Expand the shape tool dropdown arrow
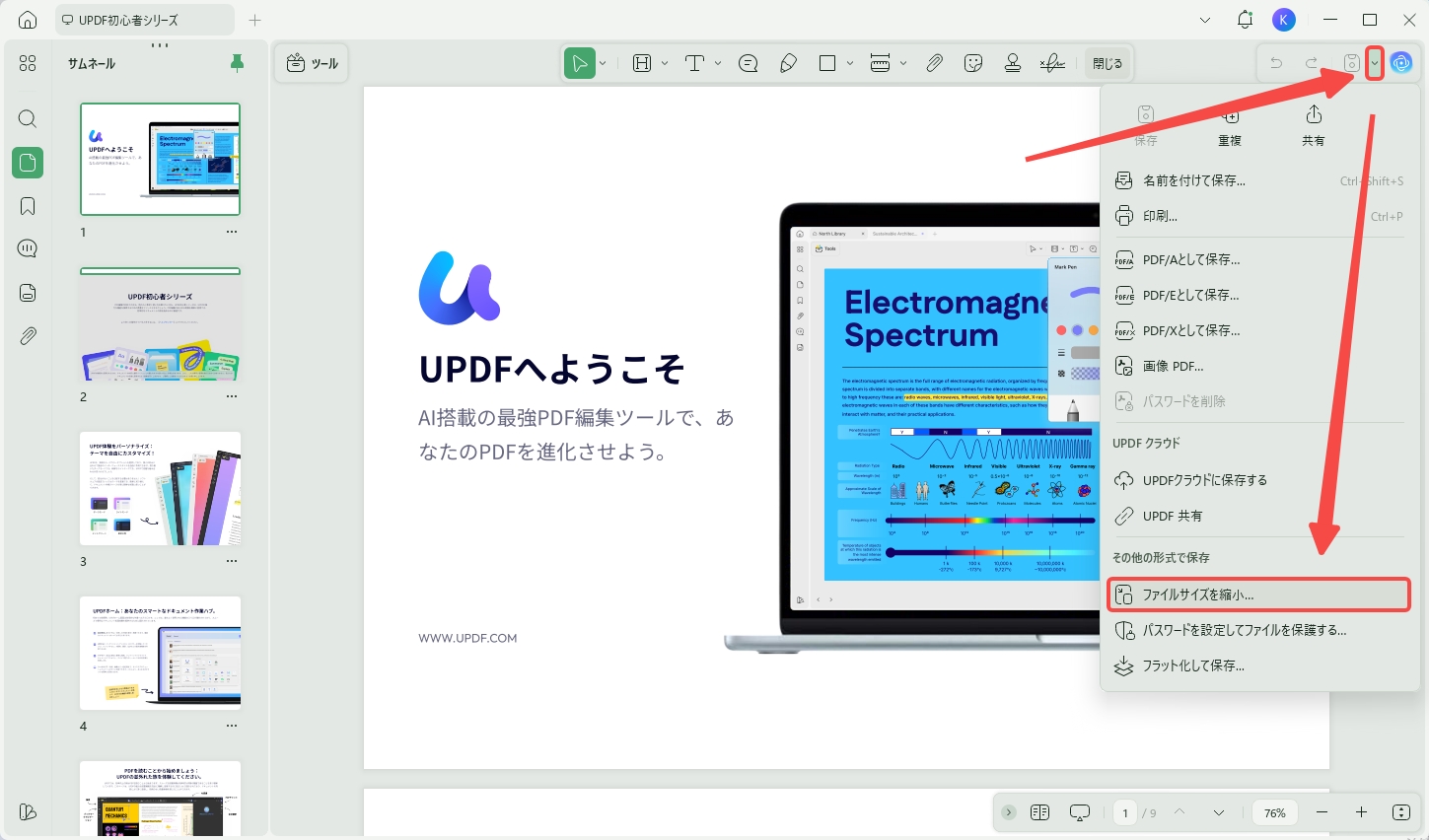1429x840 pixels. click(850, 63)
